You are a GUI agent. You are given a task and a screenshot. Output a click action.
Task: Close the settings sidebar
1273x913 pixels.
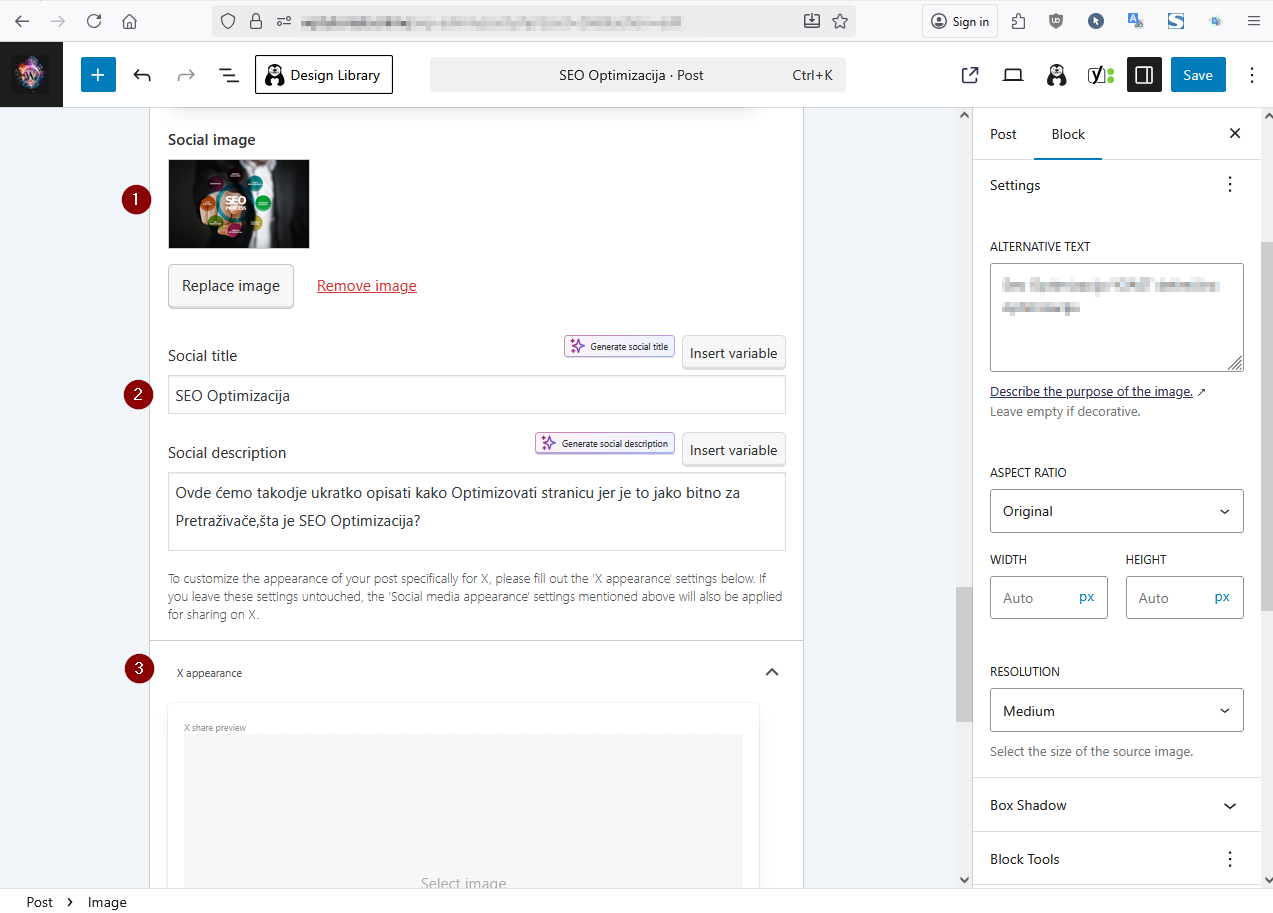click(1235, 134)
